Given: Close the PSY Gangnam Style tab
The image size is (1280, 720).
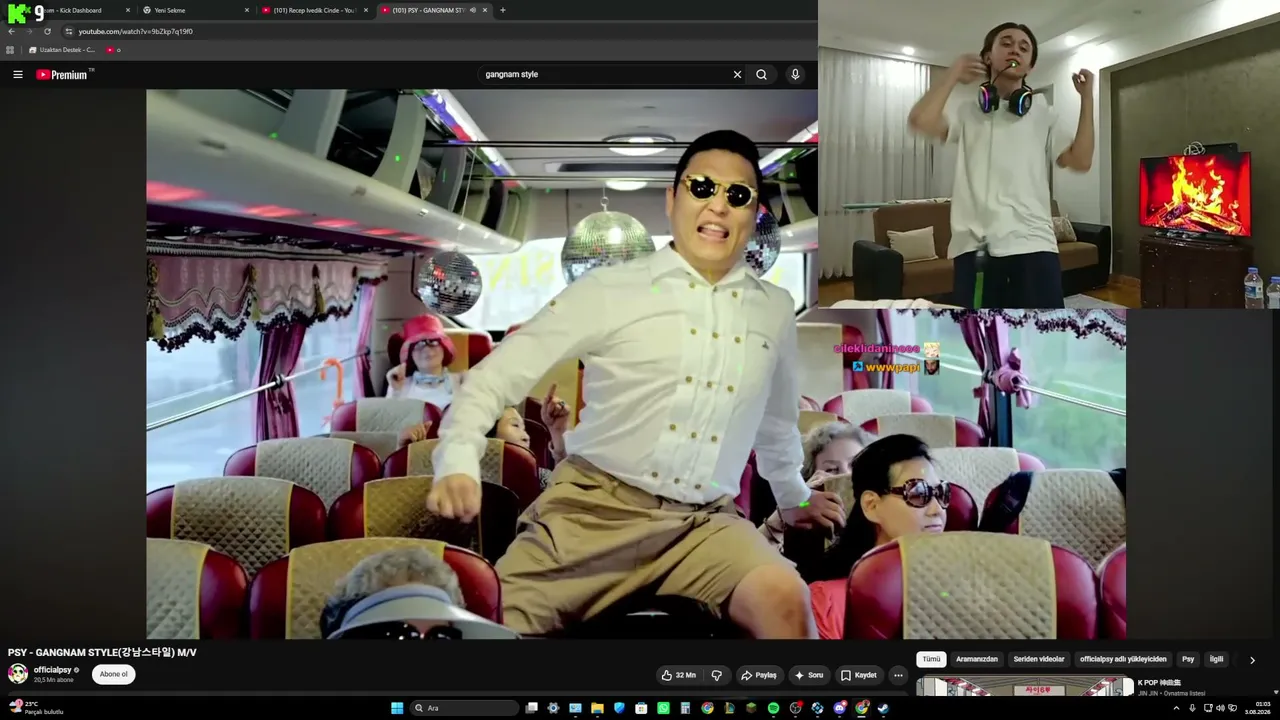Looking at the screenshot, I should coord(485,10).
